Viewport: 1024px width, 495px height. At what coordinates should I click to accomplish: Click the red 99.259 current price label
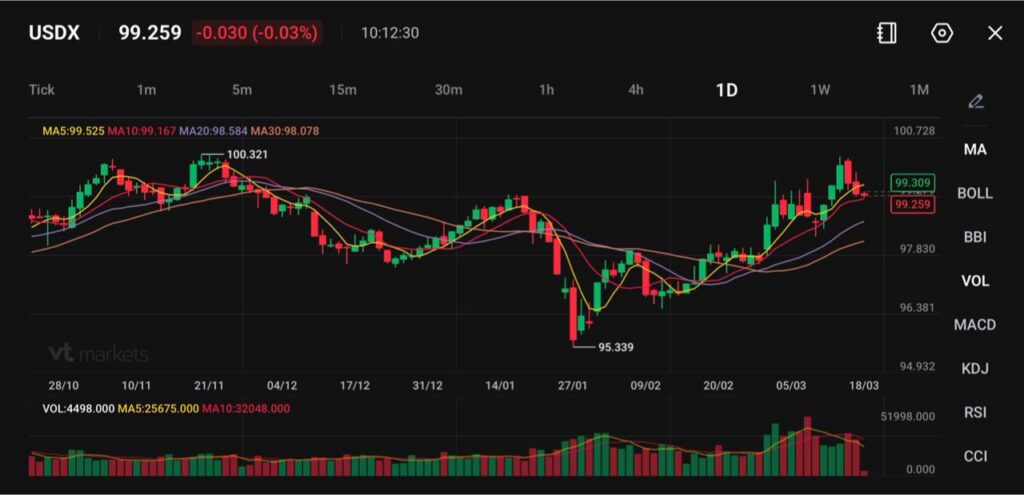(913, 204)
